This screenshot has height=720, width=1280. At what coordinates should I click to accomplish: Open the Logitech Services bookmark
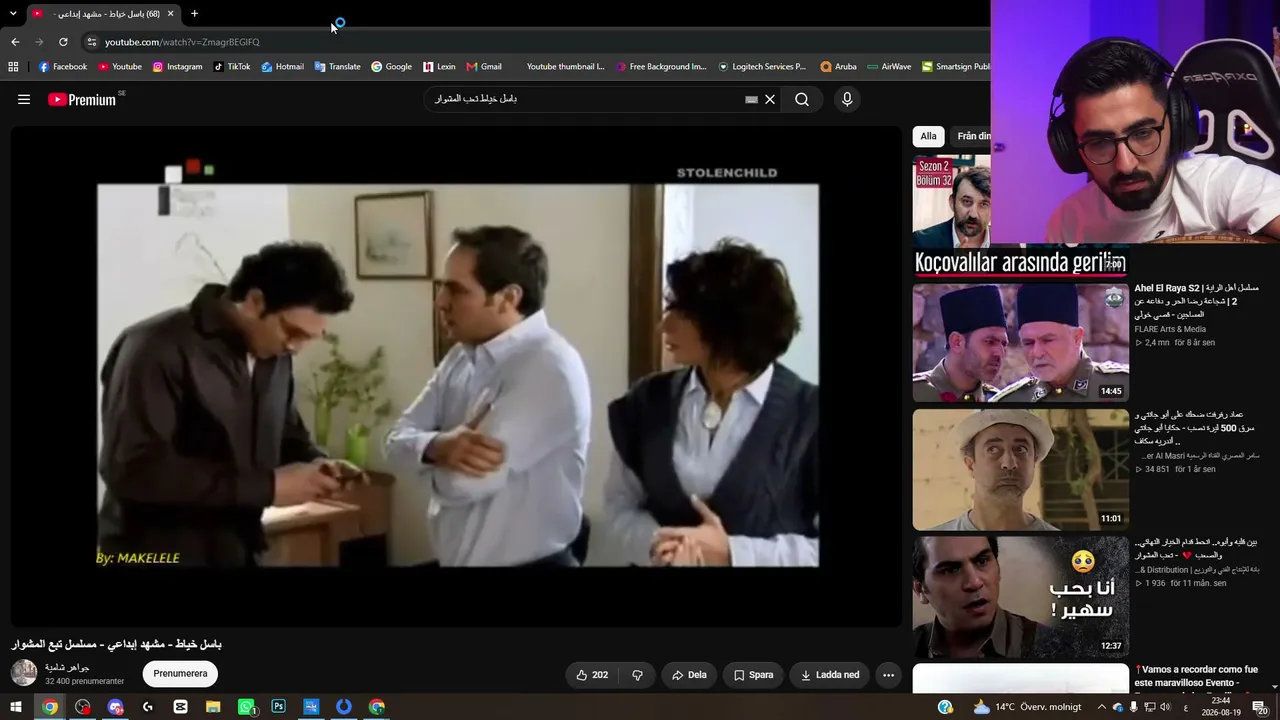coord(762,67)
